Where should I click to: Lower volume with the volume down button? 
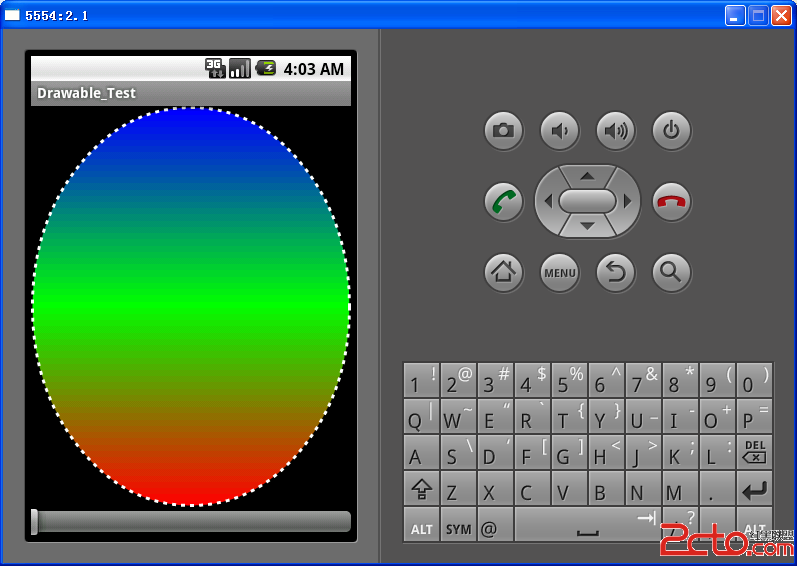pos(559,130)
